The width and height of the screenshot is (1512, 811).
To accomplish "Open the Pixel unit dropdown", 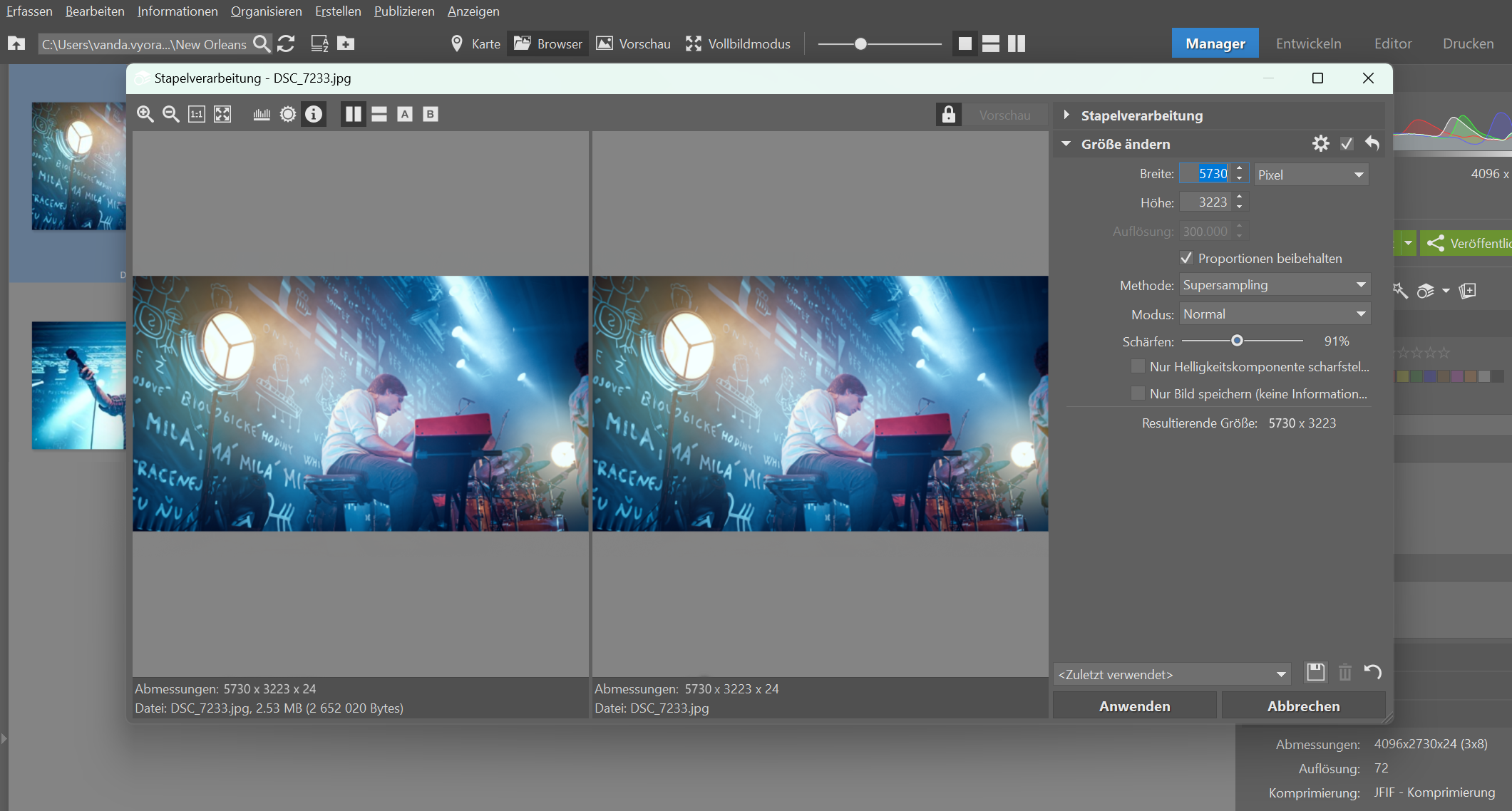I will pyautogui.click(x=1310, y=175).
